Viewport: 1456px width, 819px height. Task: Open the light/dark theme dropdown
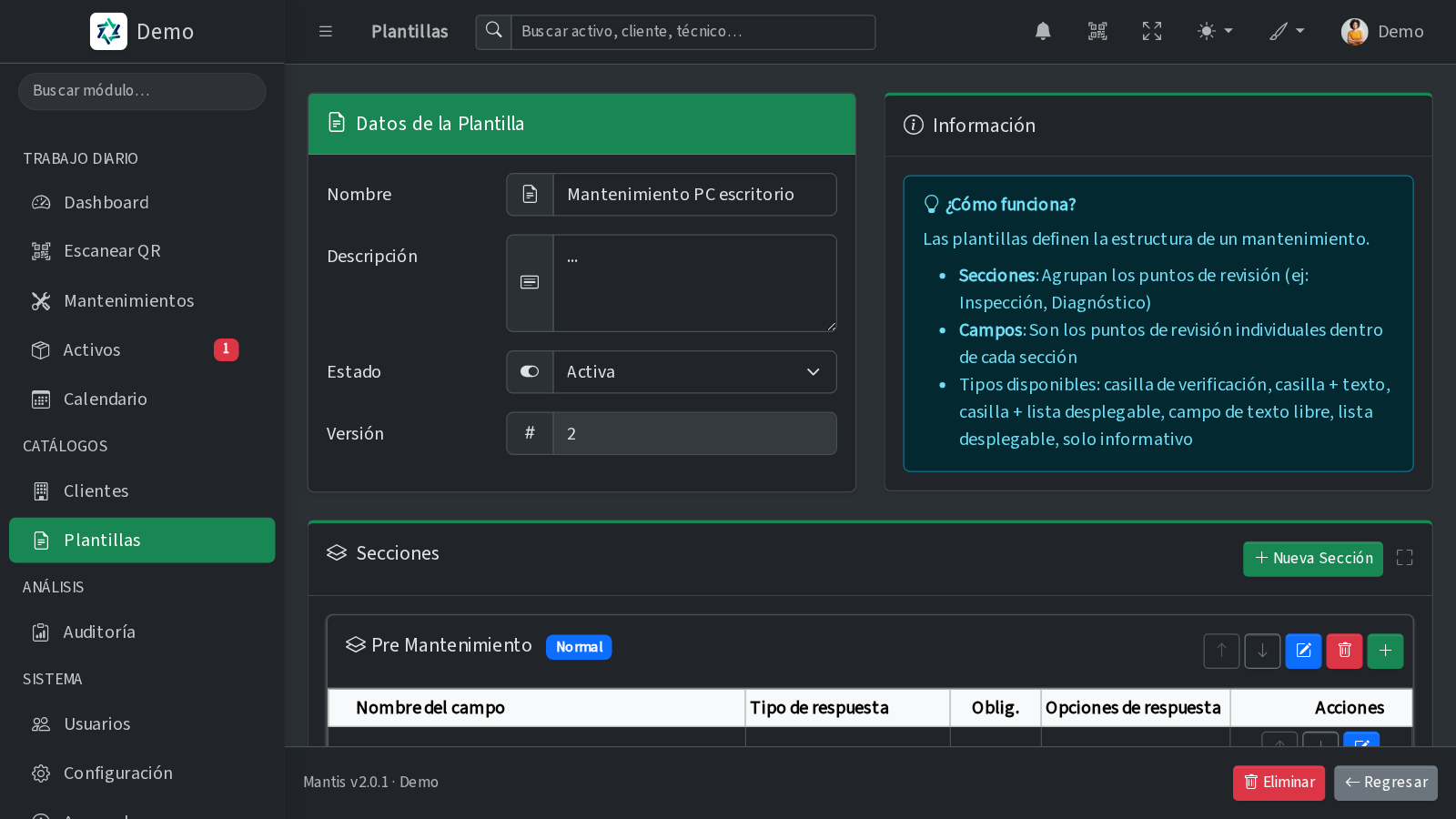1215,31
